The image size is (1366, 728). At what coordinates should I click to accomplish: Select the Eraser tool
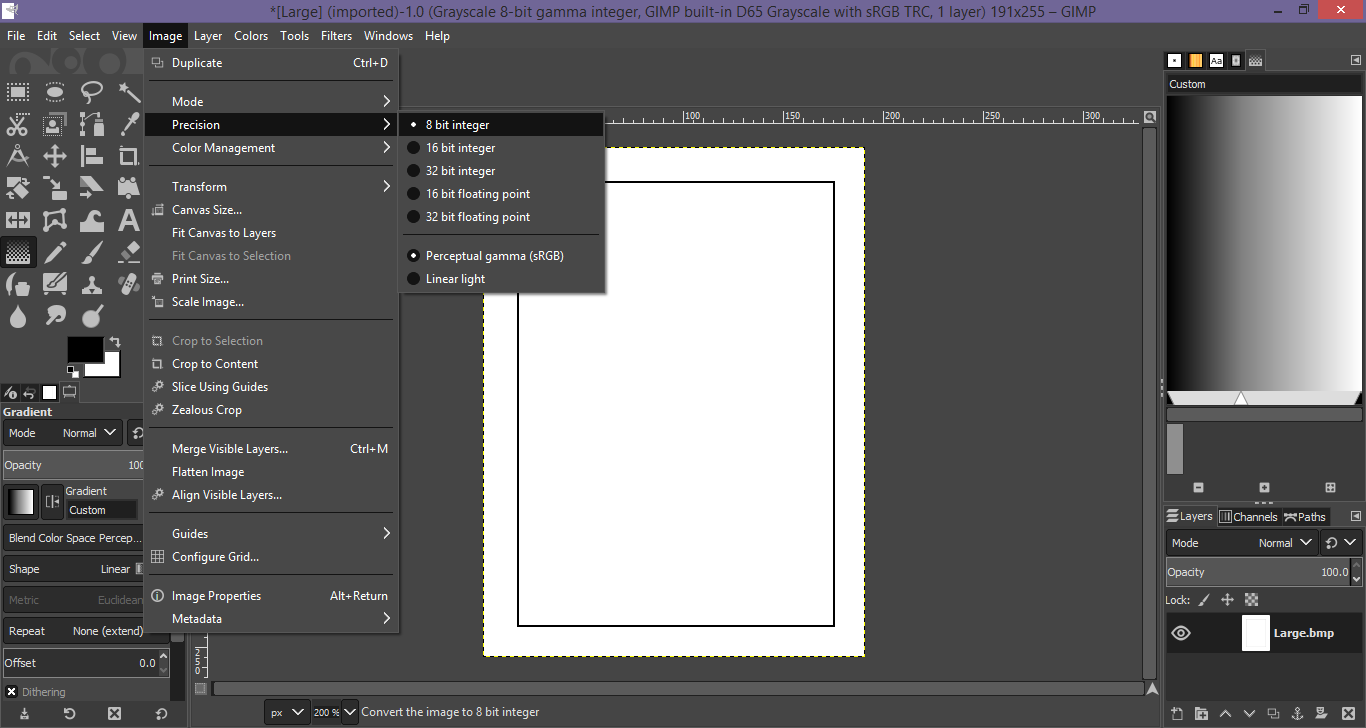click(x=129, y=252)
